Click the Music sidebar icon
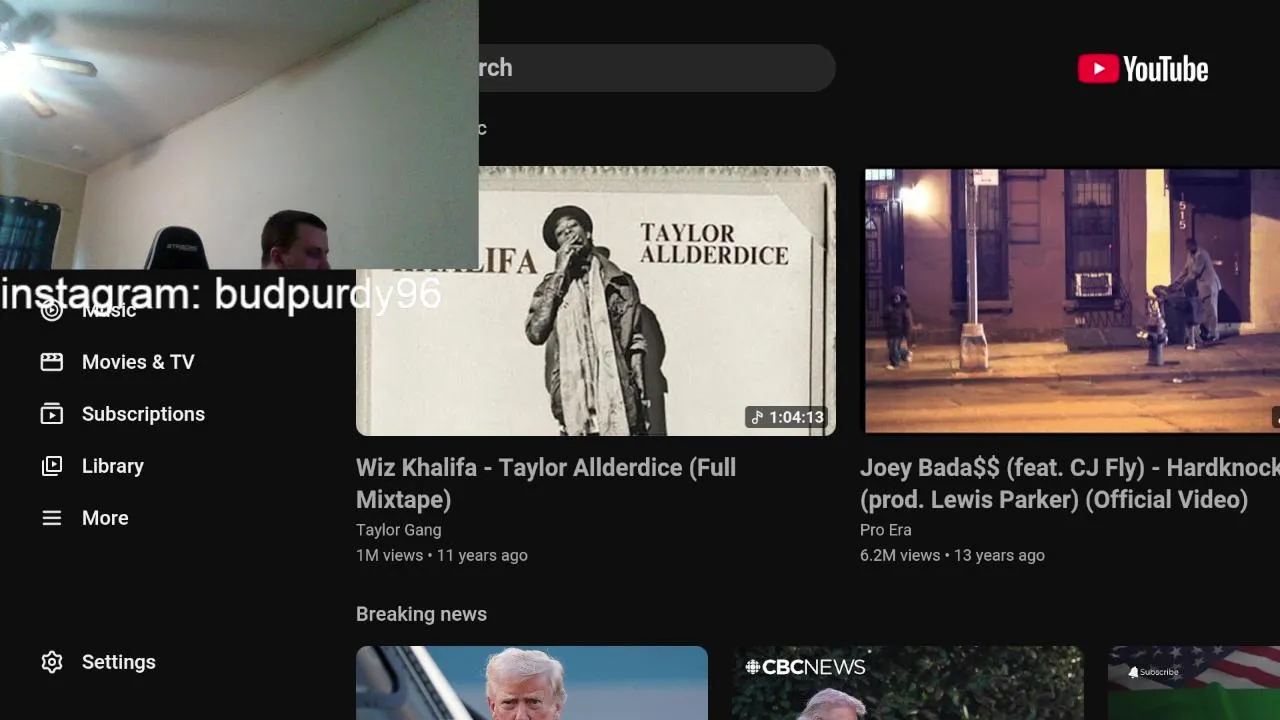1280x720 pixels. (51, 310)
